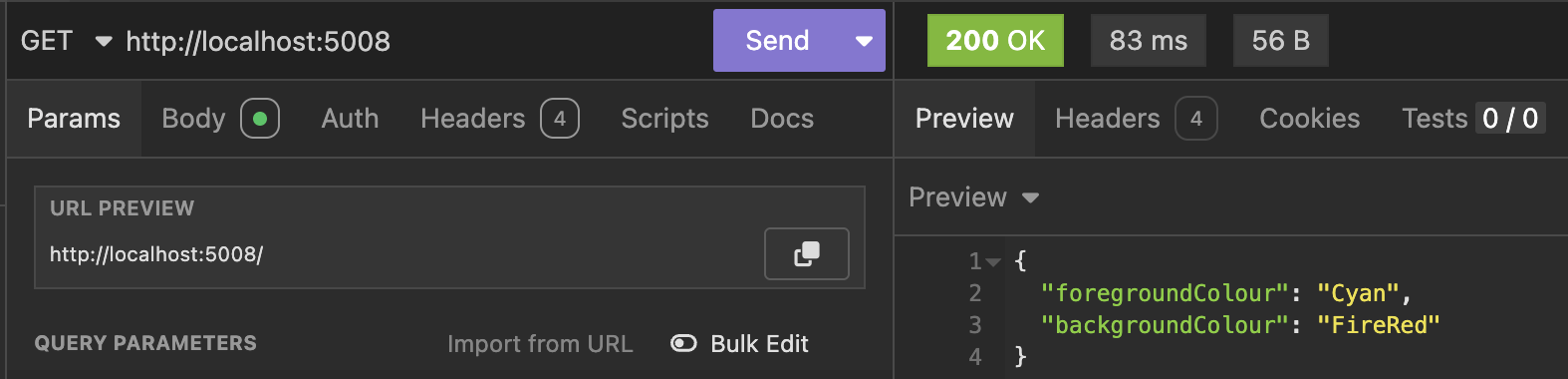Viewport: 1568px width, 379px height.
Task: Open the request Headers tab
Action: click(499, 119)
